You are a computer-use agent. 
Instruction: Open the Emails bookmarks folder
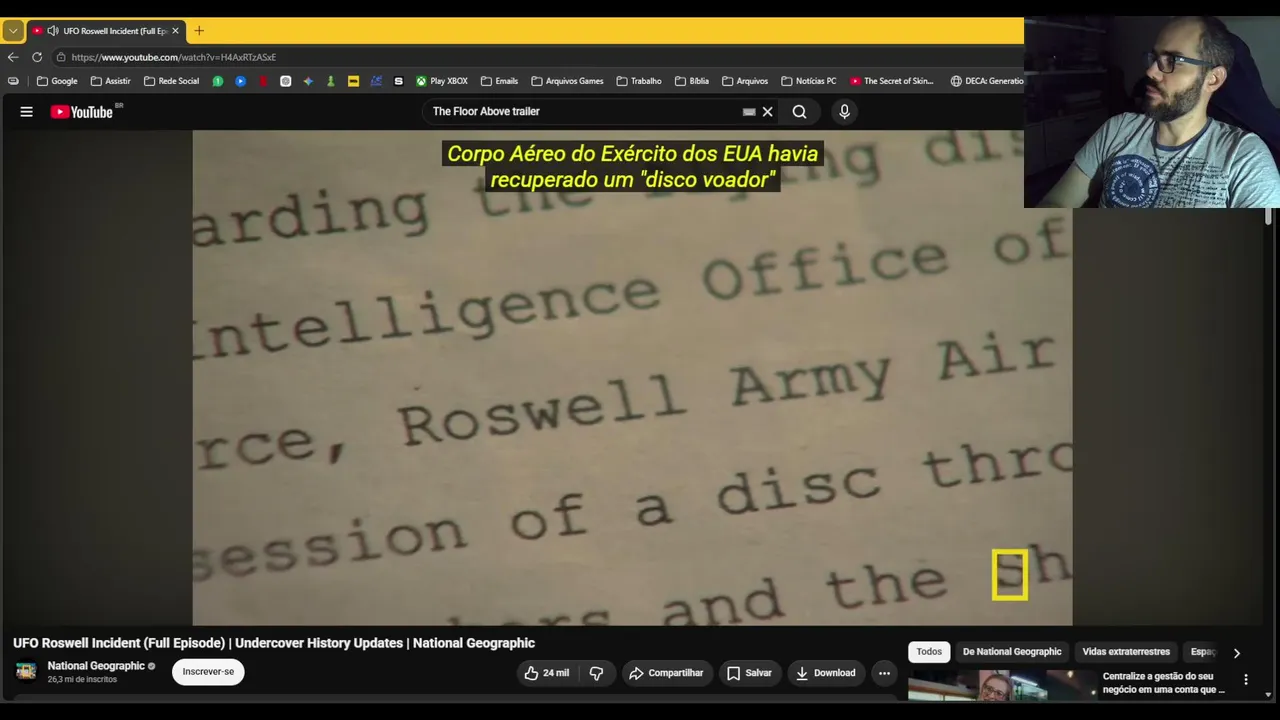tap(499, 81)
